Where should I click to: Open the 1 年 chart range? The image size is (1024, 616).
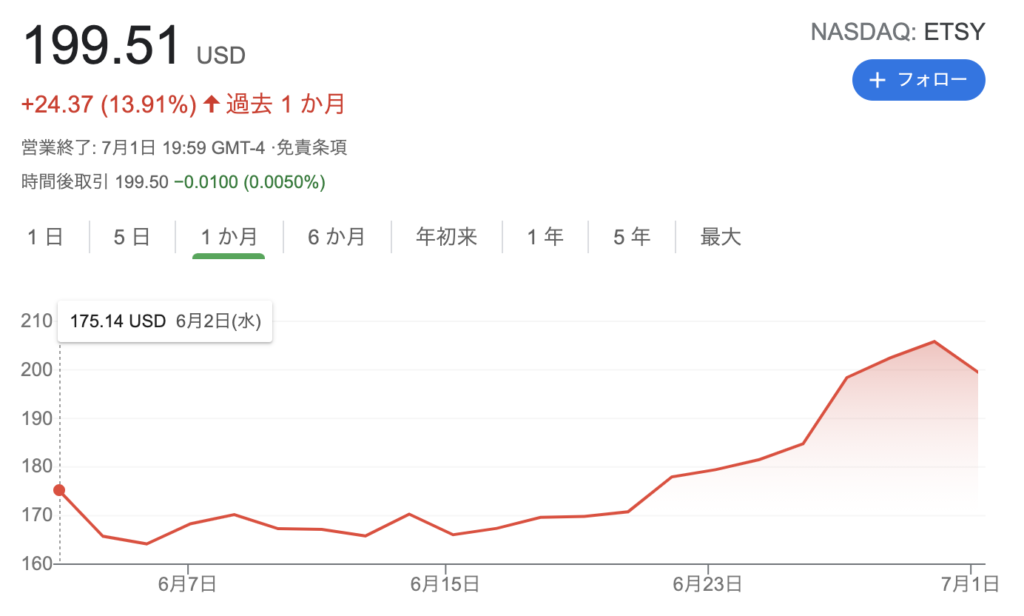pos(545,237)
